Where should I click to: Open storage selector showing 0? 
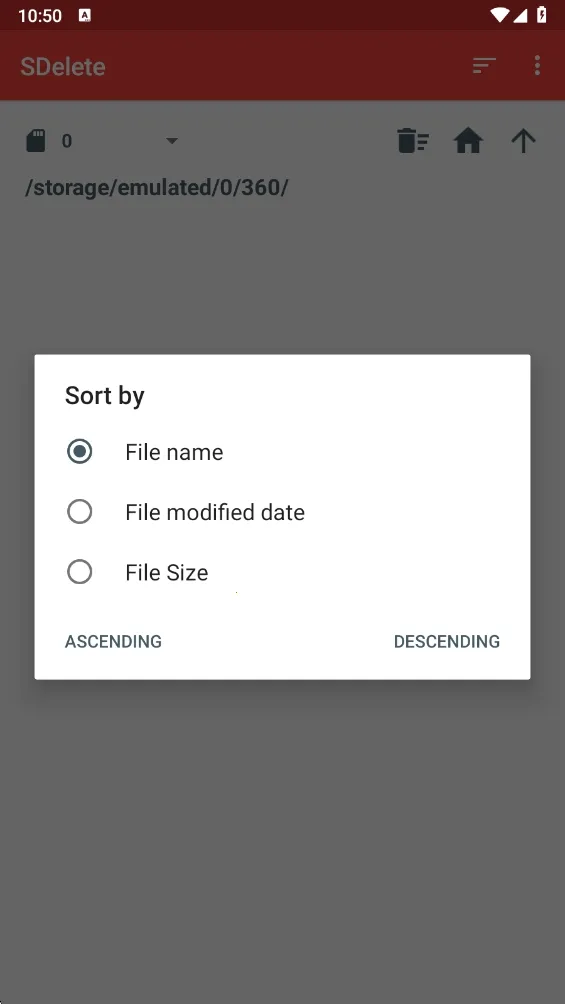(x=102, y=141)
